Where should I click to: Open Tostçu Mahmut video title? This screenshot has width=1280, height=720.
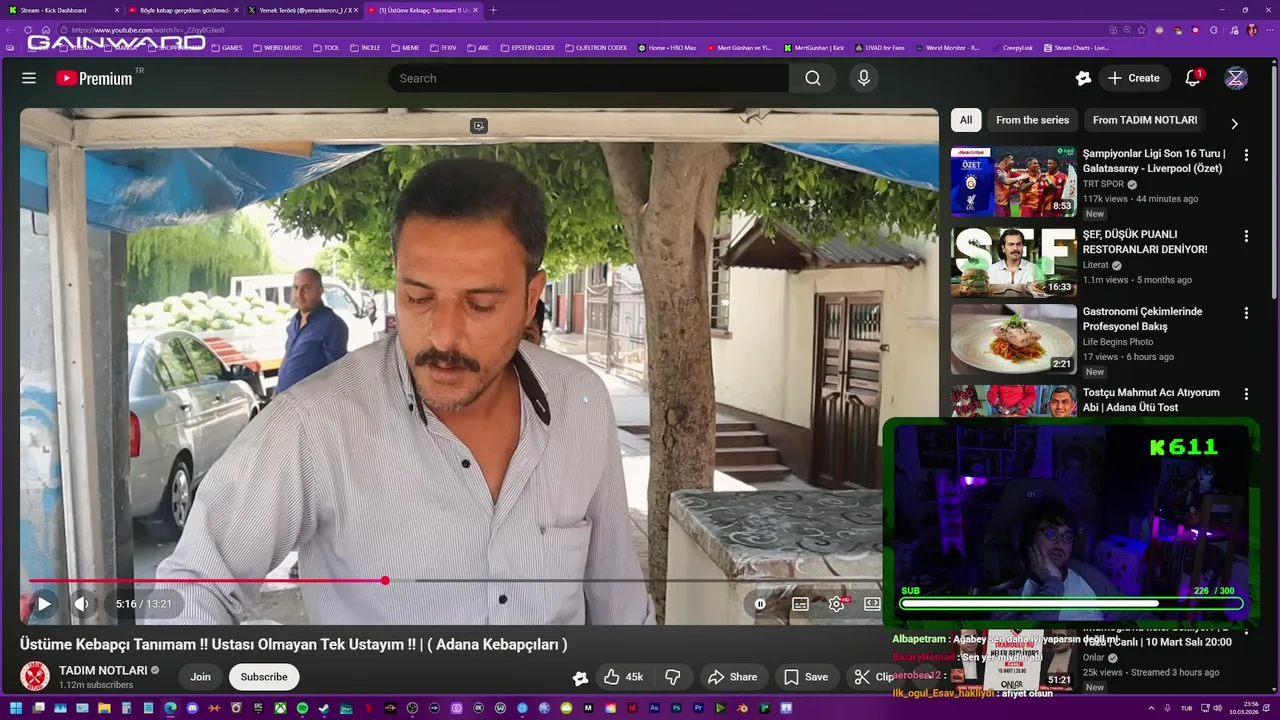click(x=1151, y=400)
